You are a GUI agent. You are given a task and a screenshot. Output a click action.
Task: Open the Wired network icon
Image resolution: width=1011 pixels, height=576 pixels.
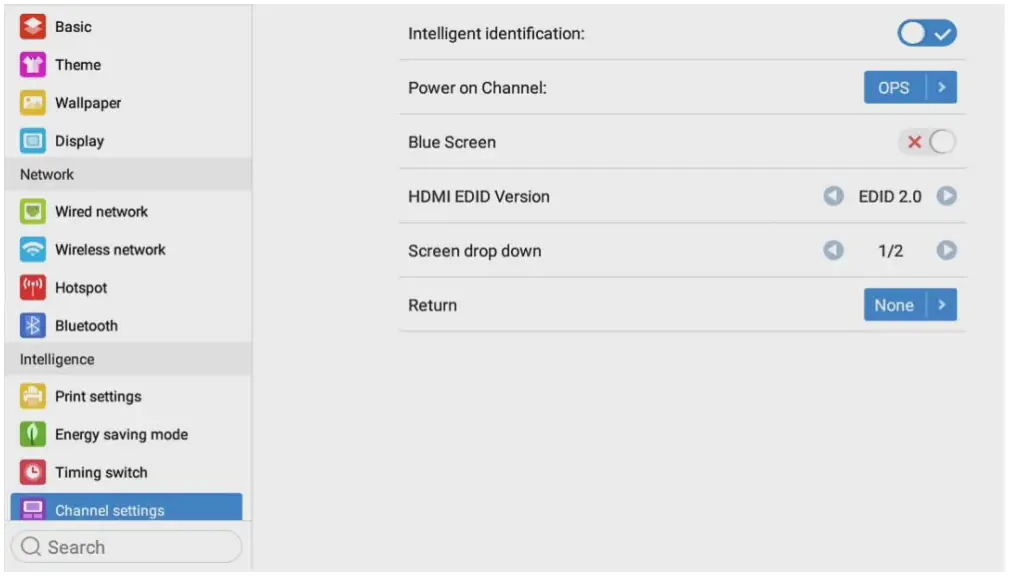33,212
